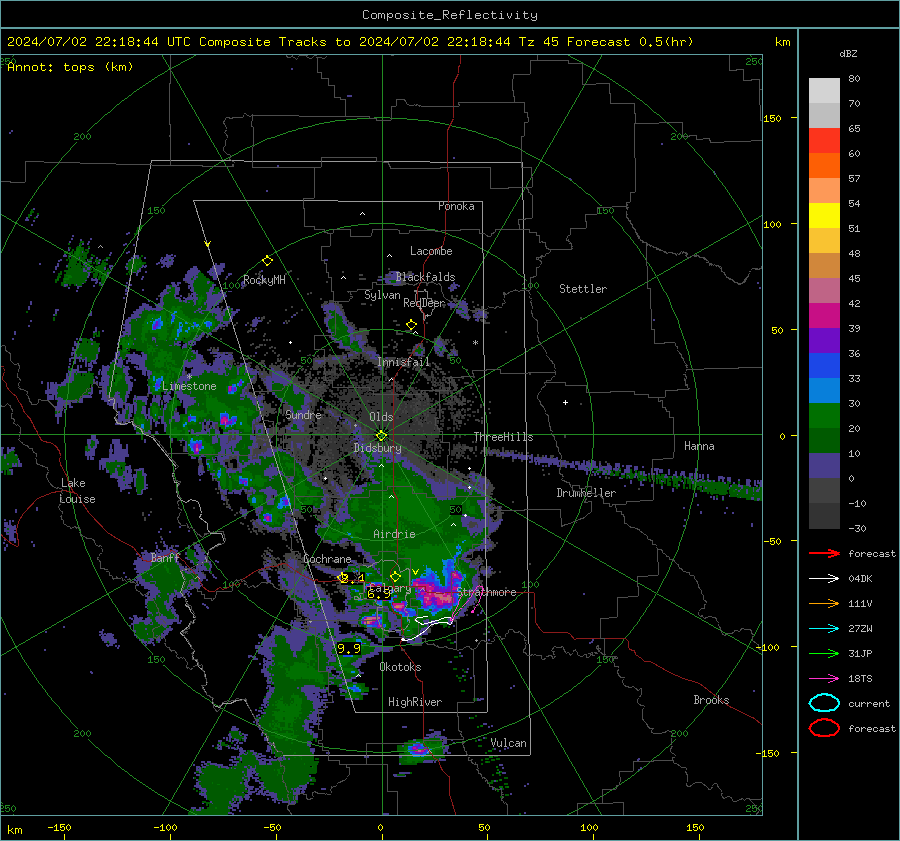Click the cyan current ellipse symbol
The width and height of the screenshot is (900, 841).
pos(824,703)
